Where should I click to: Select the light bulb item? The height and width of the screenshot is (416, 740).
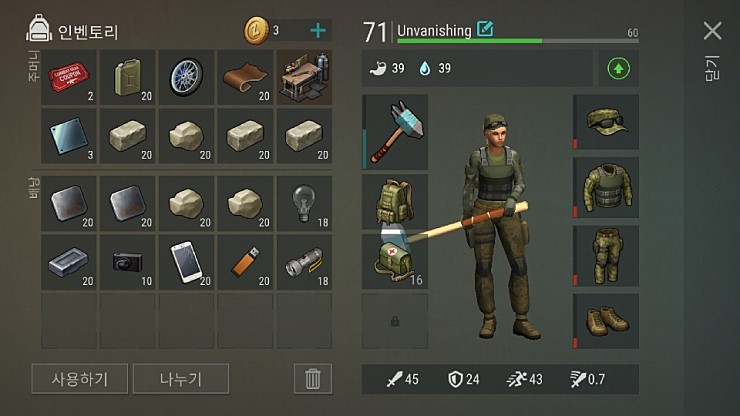click(x=304, y=204)
